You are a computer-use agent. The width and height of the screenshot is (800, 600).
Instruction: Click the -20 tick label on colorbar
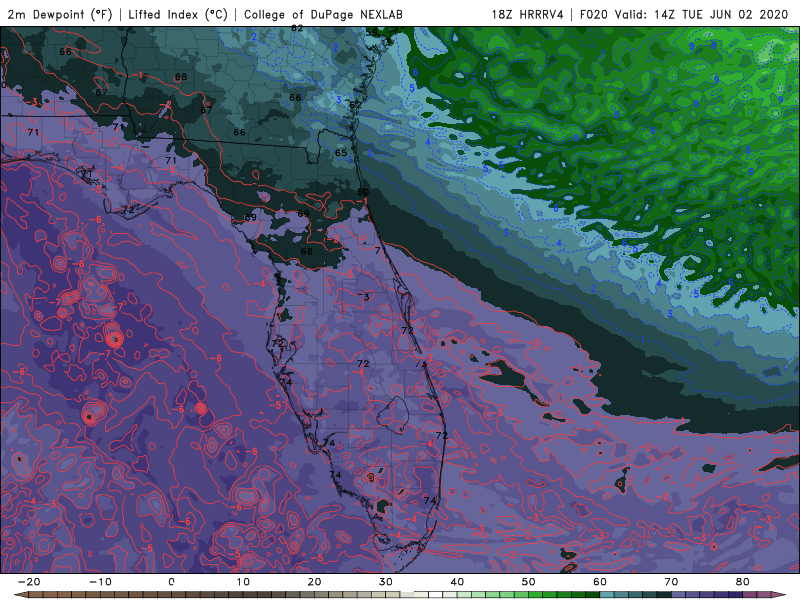click(29, 582)
